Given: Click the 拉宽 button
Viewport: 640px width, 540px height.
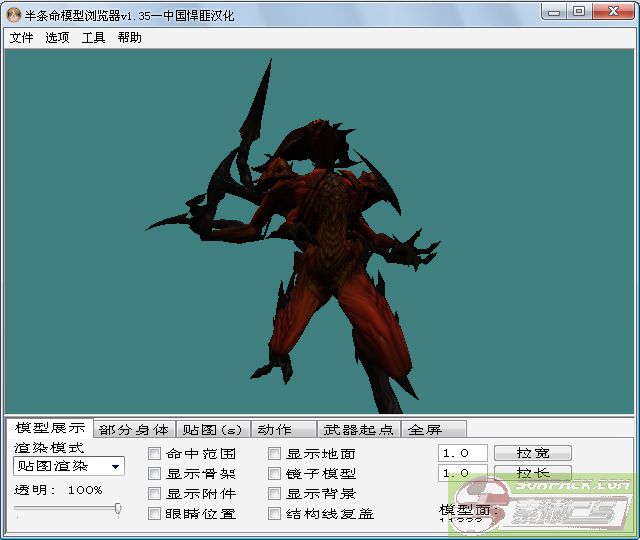Looking at the screenshot, I should [x=531, y=453].
